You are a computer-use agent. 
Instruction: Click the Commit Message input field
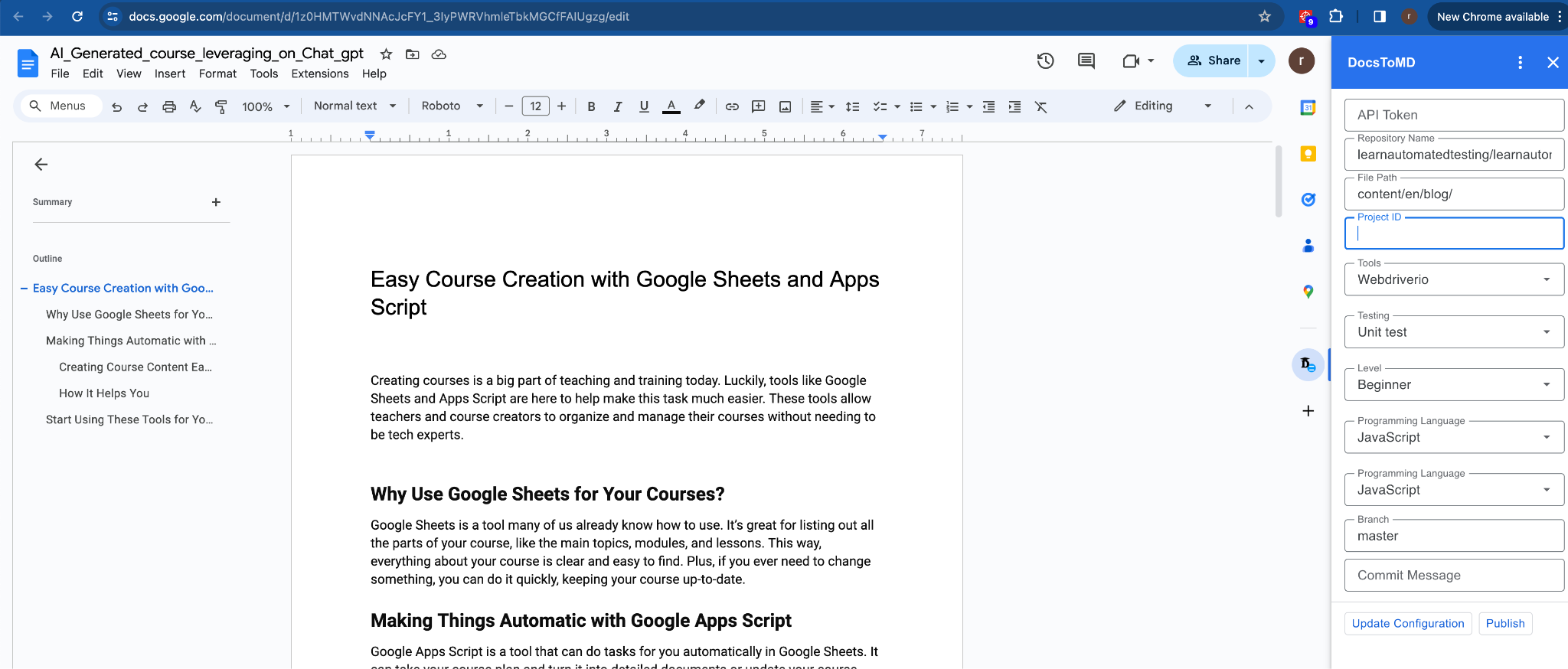click(x=1453, y=576)
